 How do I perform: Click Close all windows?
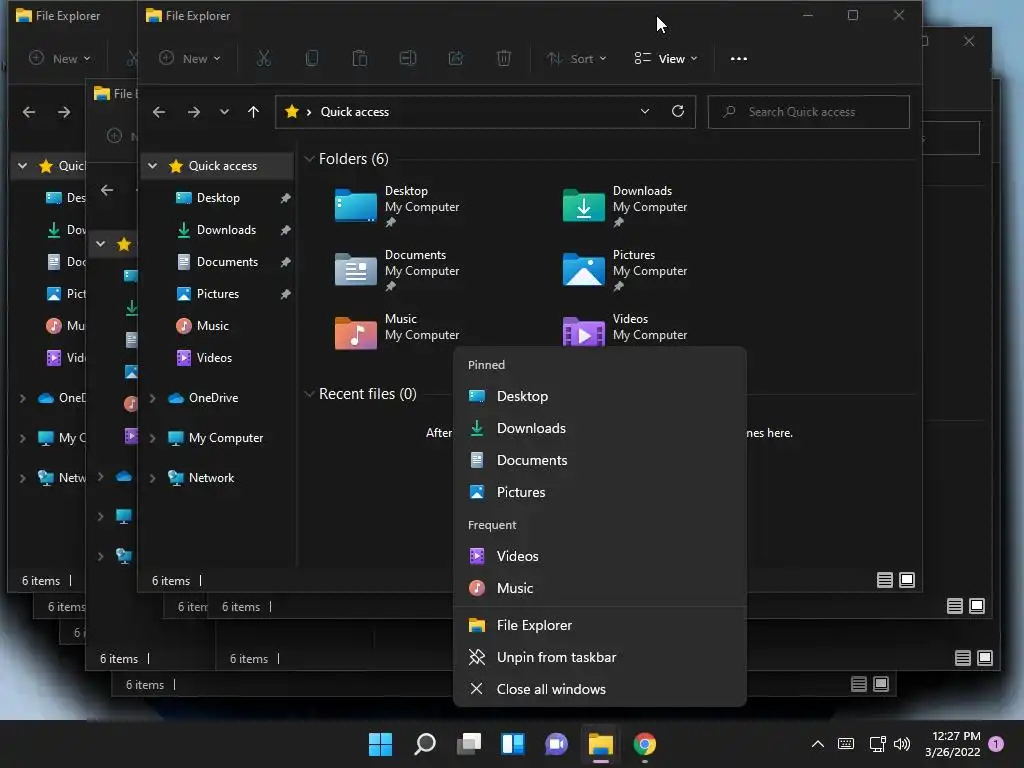point(600,690)
